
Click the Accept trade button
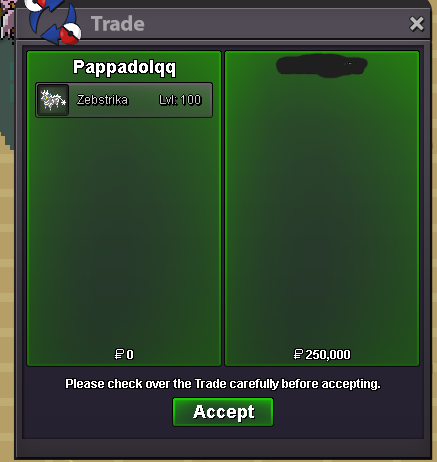(x=223, y=412)
